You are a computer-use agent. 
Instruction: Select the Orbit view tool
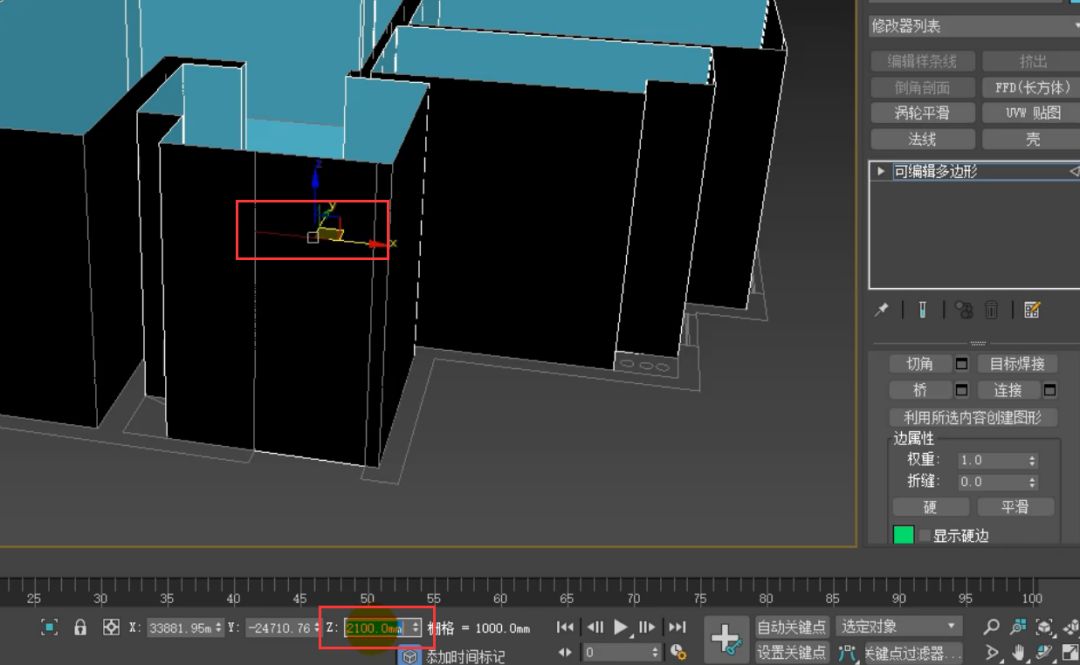click(1044, 652)
